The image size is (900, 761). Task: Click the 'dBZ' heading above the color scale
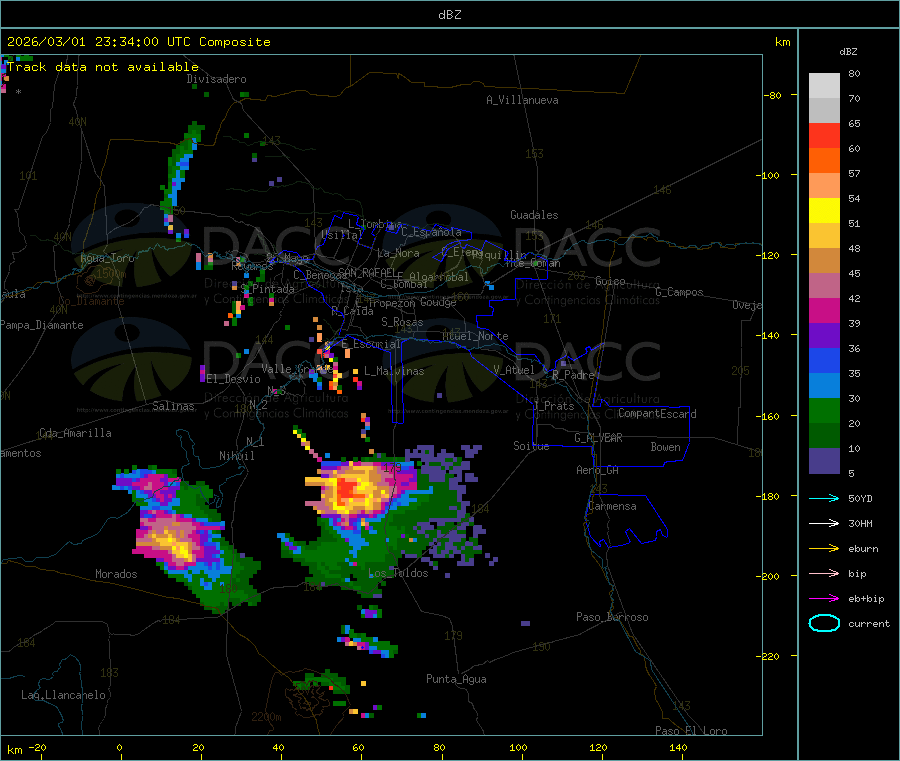point(848,52)
